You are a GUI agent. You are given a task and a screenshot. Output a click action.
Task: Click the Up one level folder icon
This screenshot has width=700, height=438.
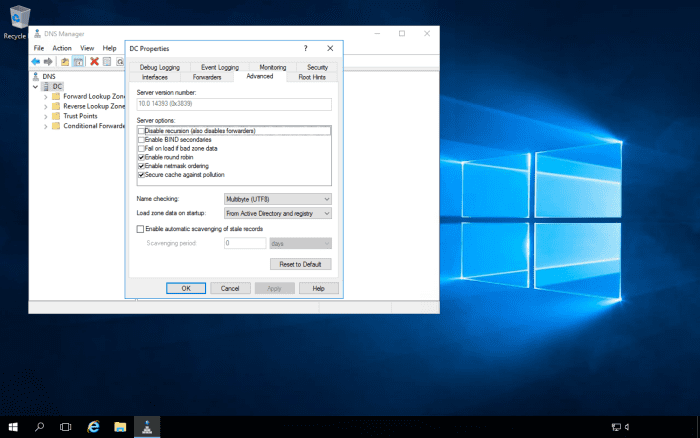(64, 61)
